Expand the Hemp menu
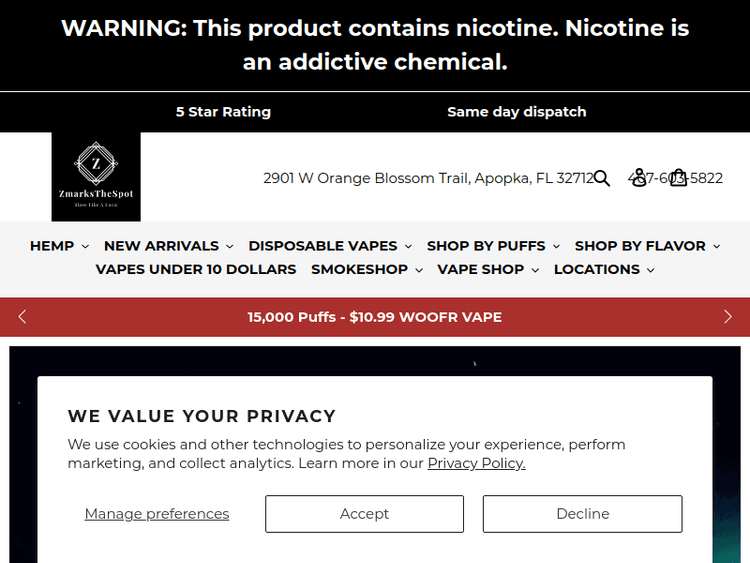This screenshot has width=750, height=563. pyautogui.click(x=59, y=246)
